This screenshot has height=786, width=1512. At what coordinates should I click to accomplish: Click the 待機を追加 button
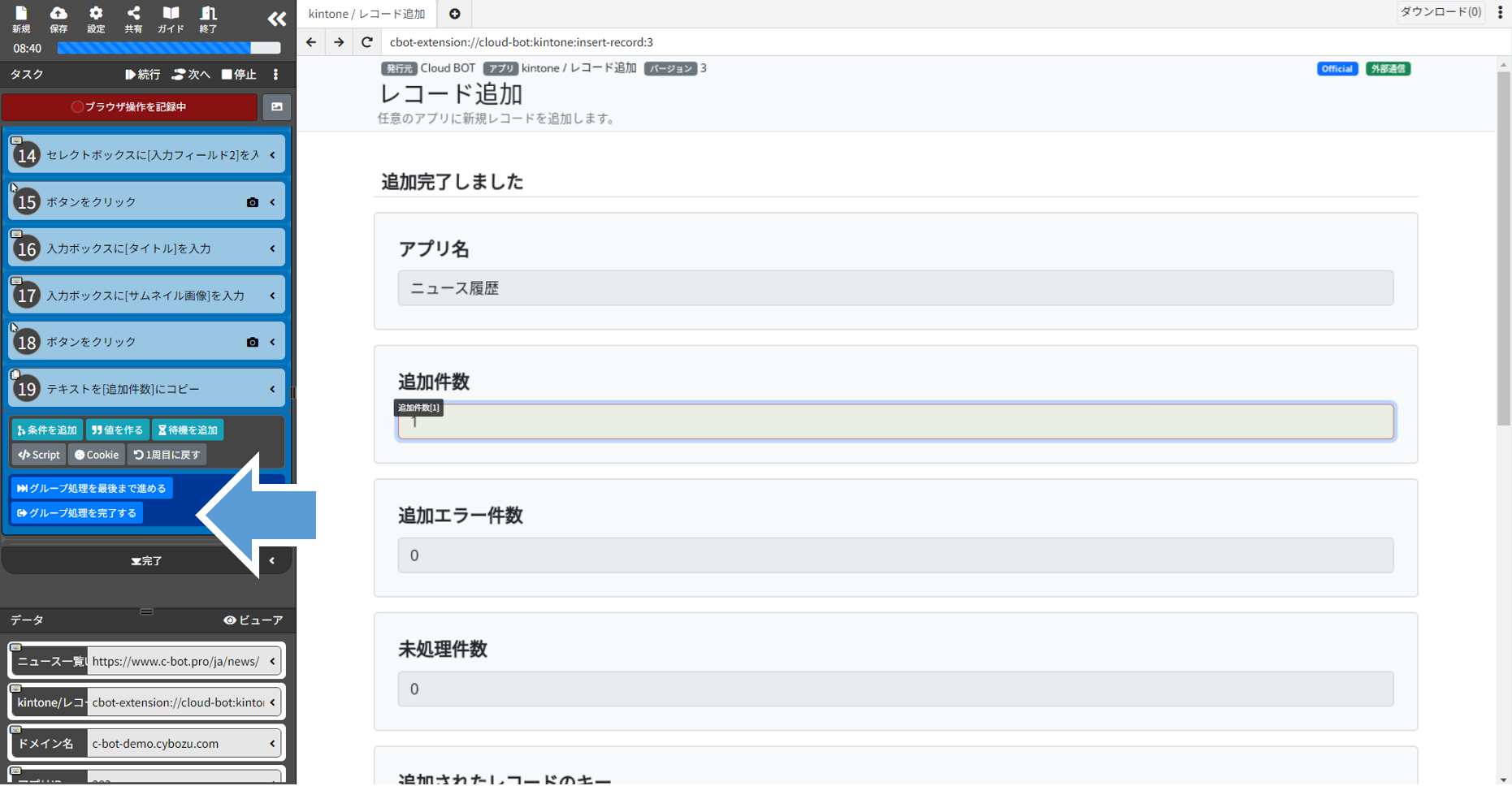(x=188, y=430)
